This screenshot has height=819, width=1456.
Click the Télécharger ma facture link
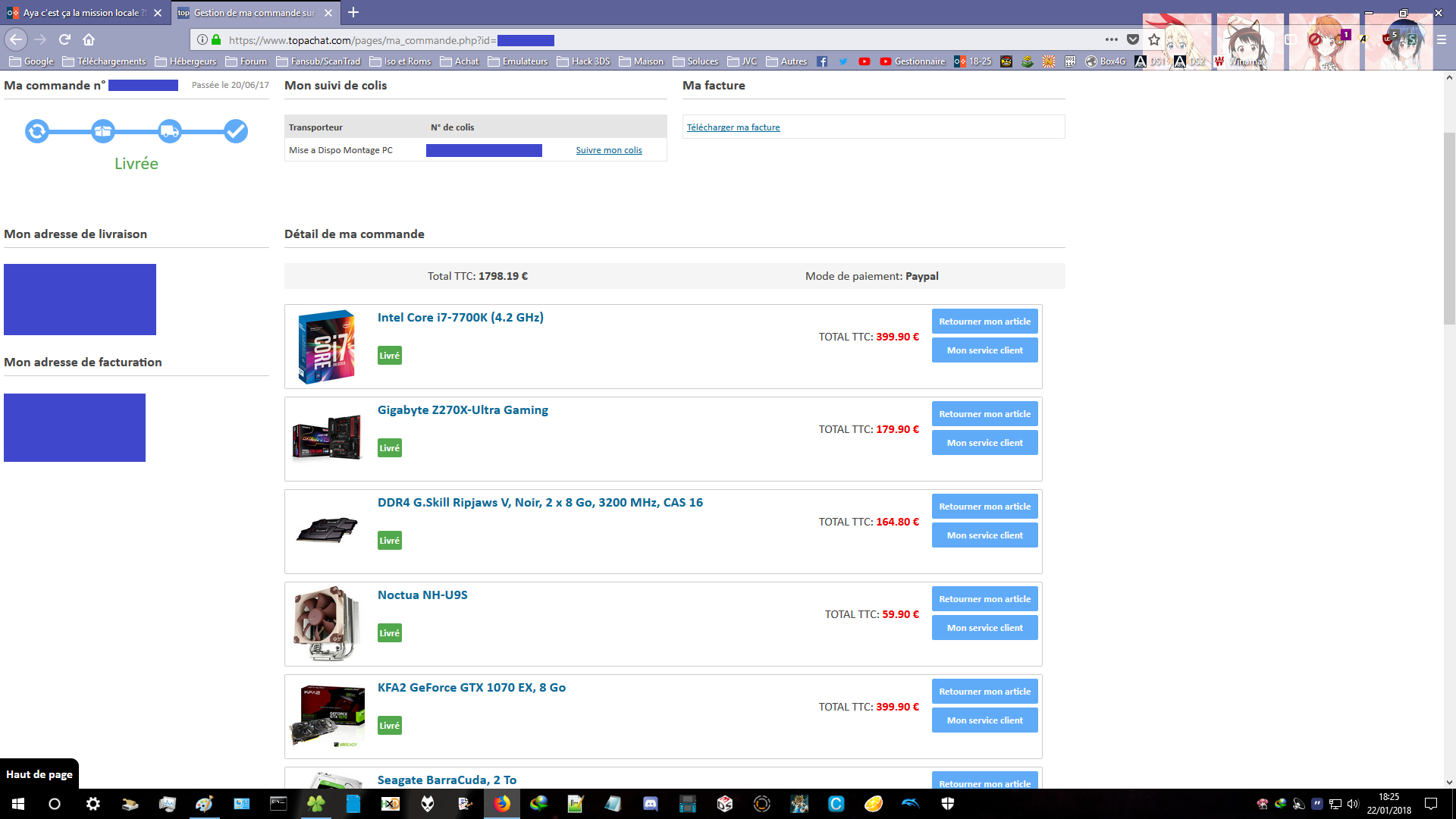click(733, 127)
